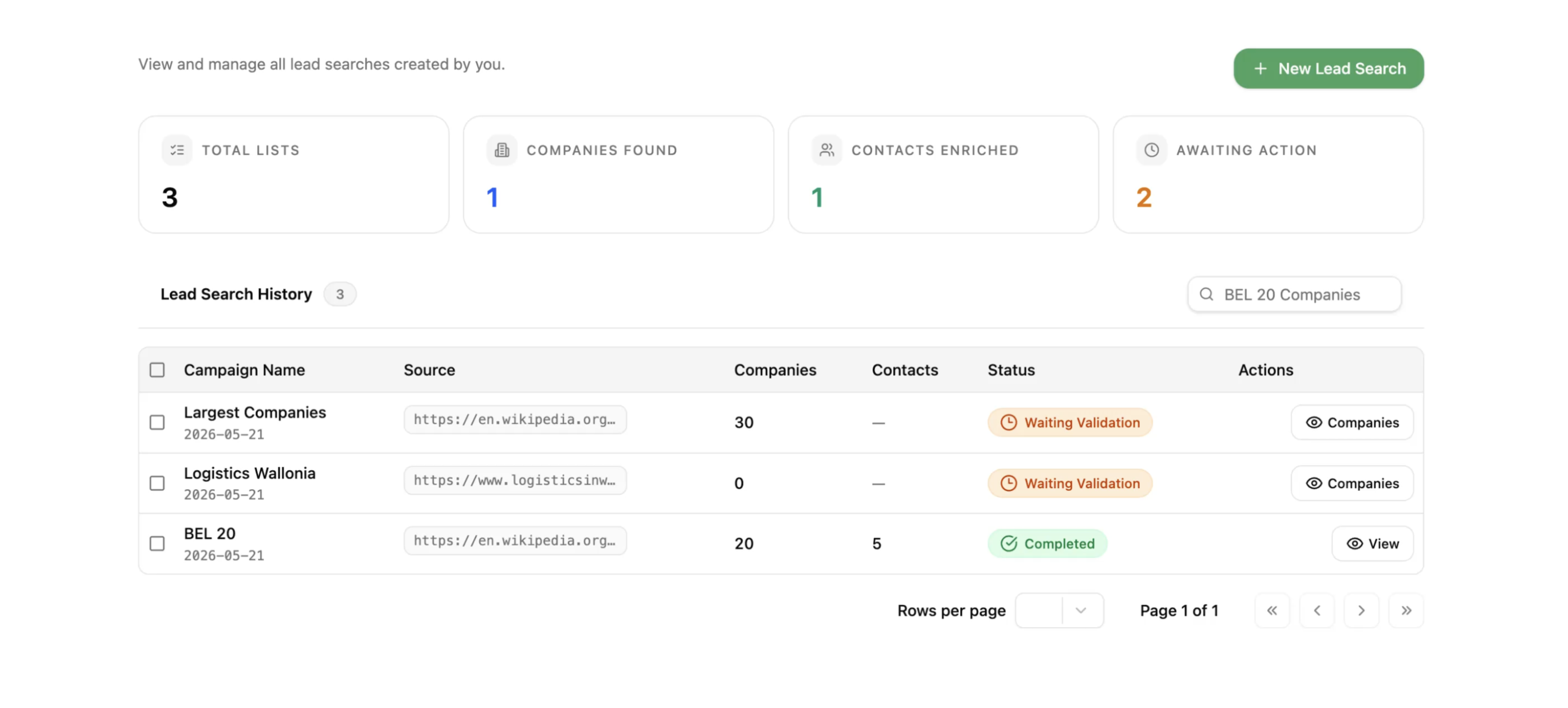Click the BEL 20 campaign name

209,533
